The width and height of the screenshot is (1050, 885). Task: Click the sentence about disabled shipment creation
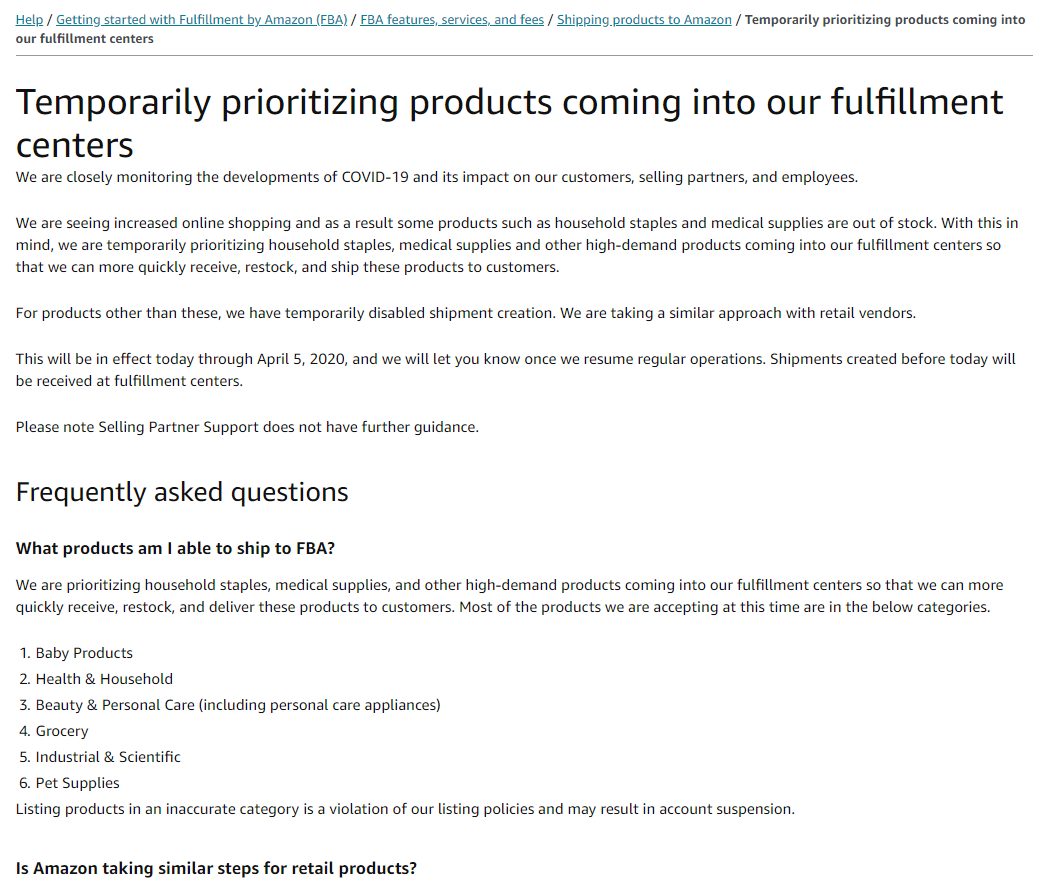tap(465, 313)
